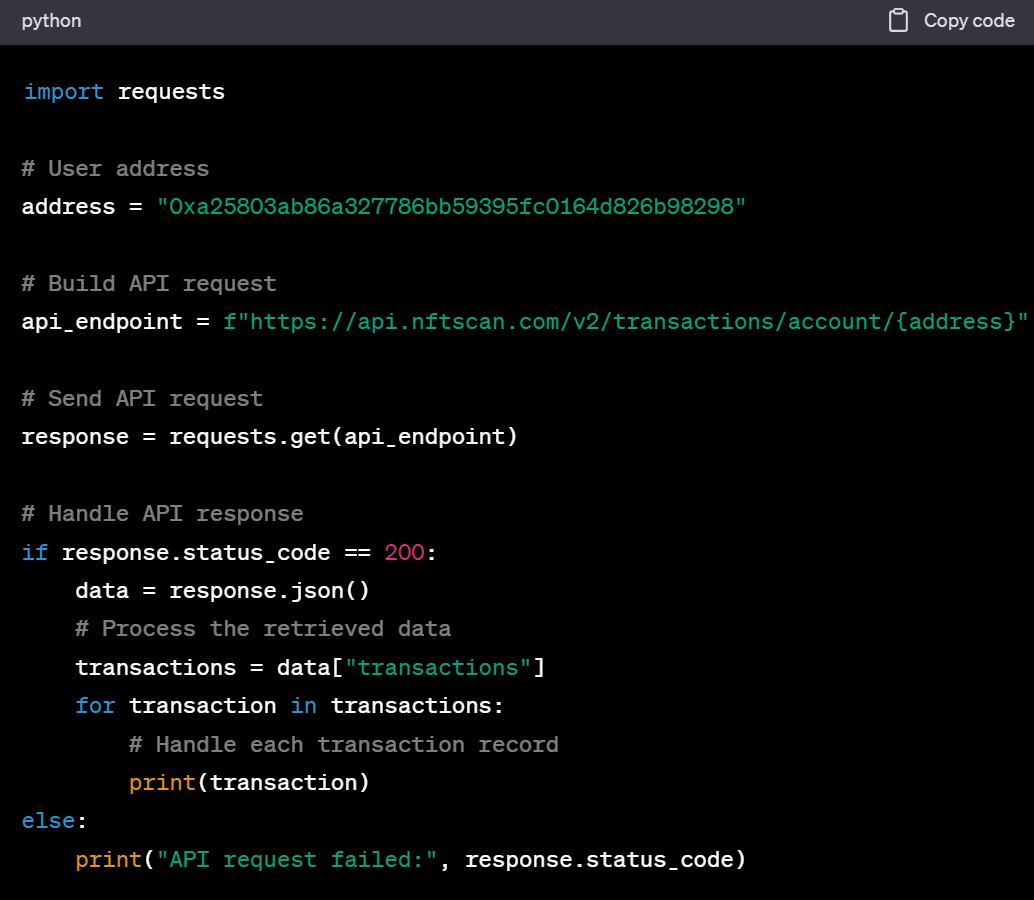Screen dimensions: 1034x900
Task: Click the '# Handle API response' comment
Action: point(162,514)
